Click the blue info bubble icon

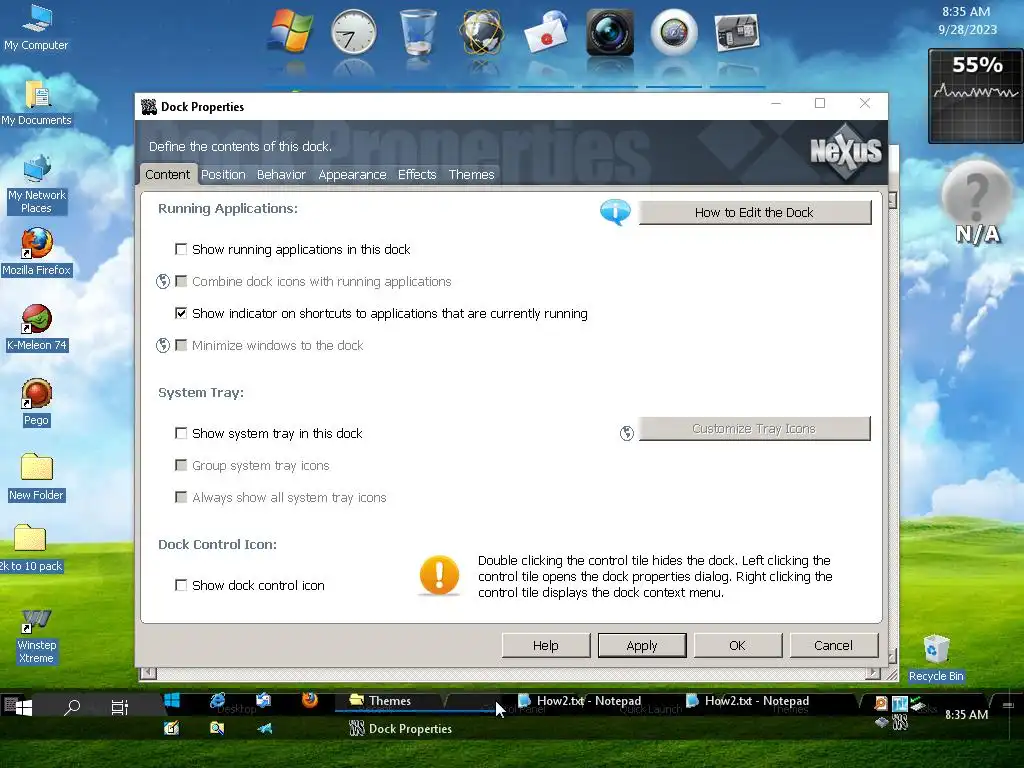615,212
